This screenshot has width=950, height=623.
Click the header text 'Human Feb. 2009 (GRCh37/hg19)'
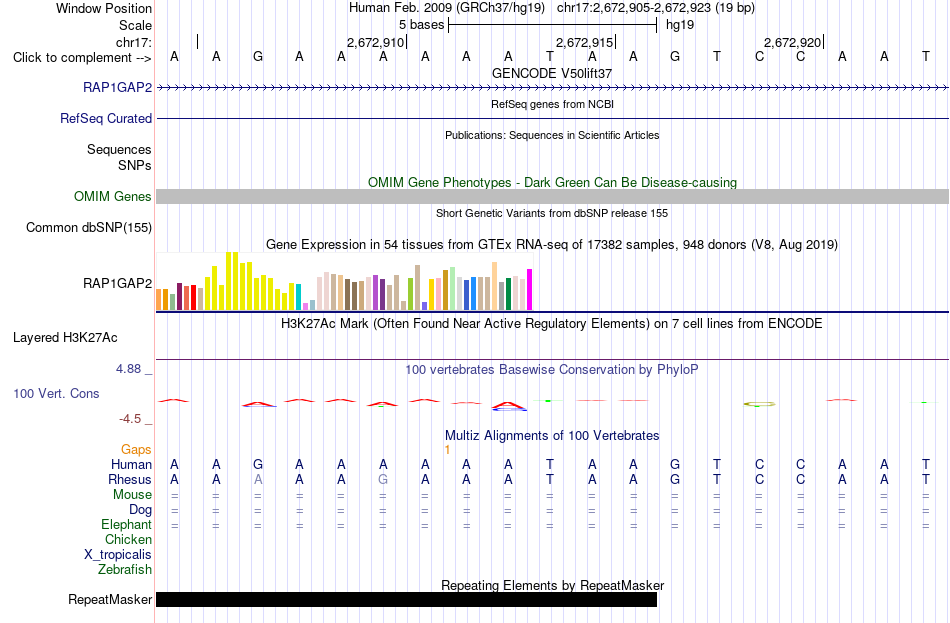click(x=447, y=8)
